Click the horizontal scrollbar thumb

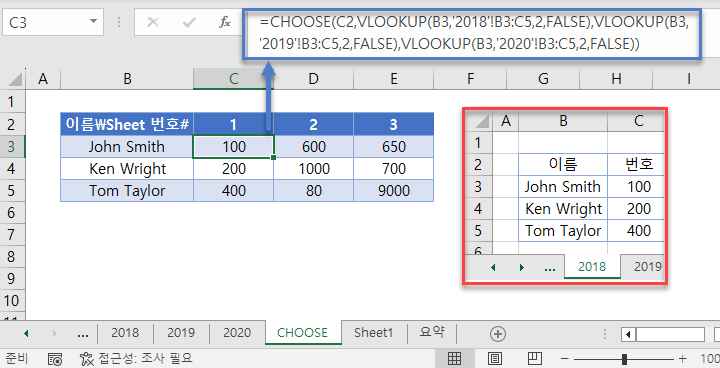coord(670,334)
